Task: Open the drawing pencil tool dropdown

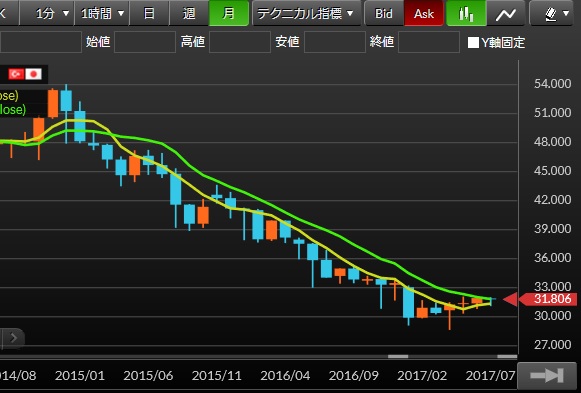Action: pyautogui.click(x=551, y=13)
